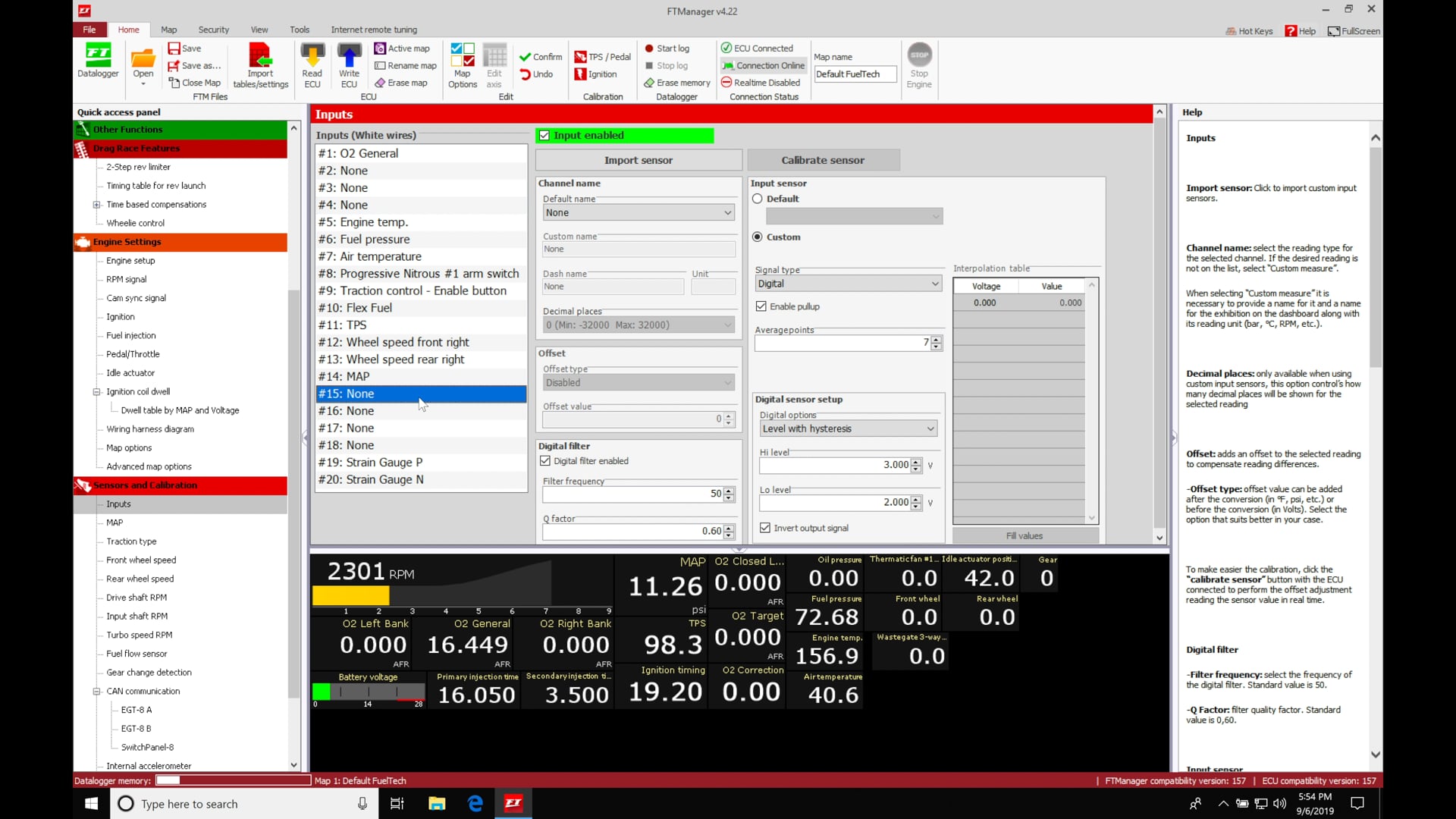
Task: Collapse the CAN communication tree branch
Action: [x=96, y=691]
